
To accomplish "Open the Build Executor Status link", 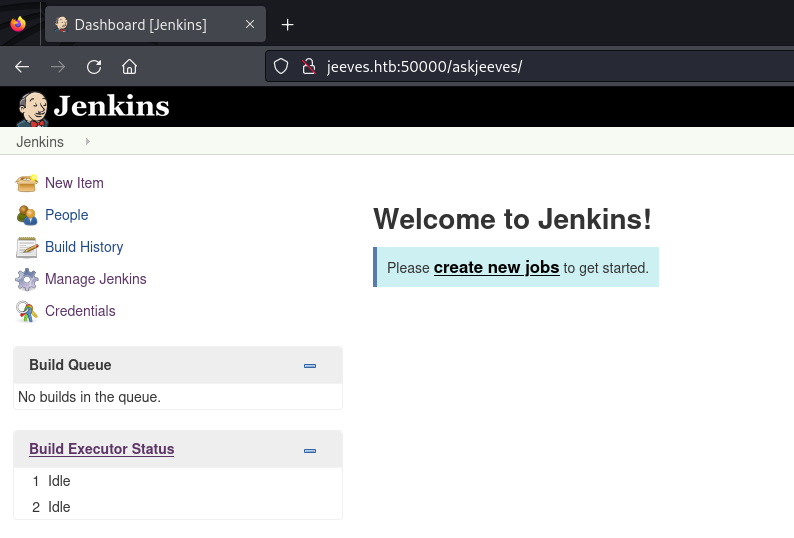I will [x=102, y=449].
